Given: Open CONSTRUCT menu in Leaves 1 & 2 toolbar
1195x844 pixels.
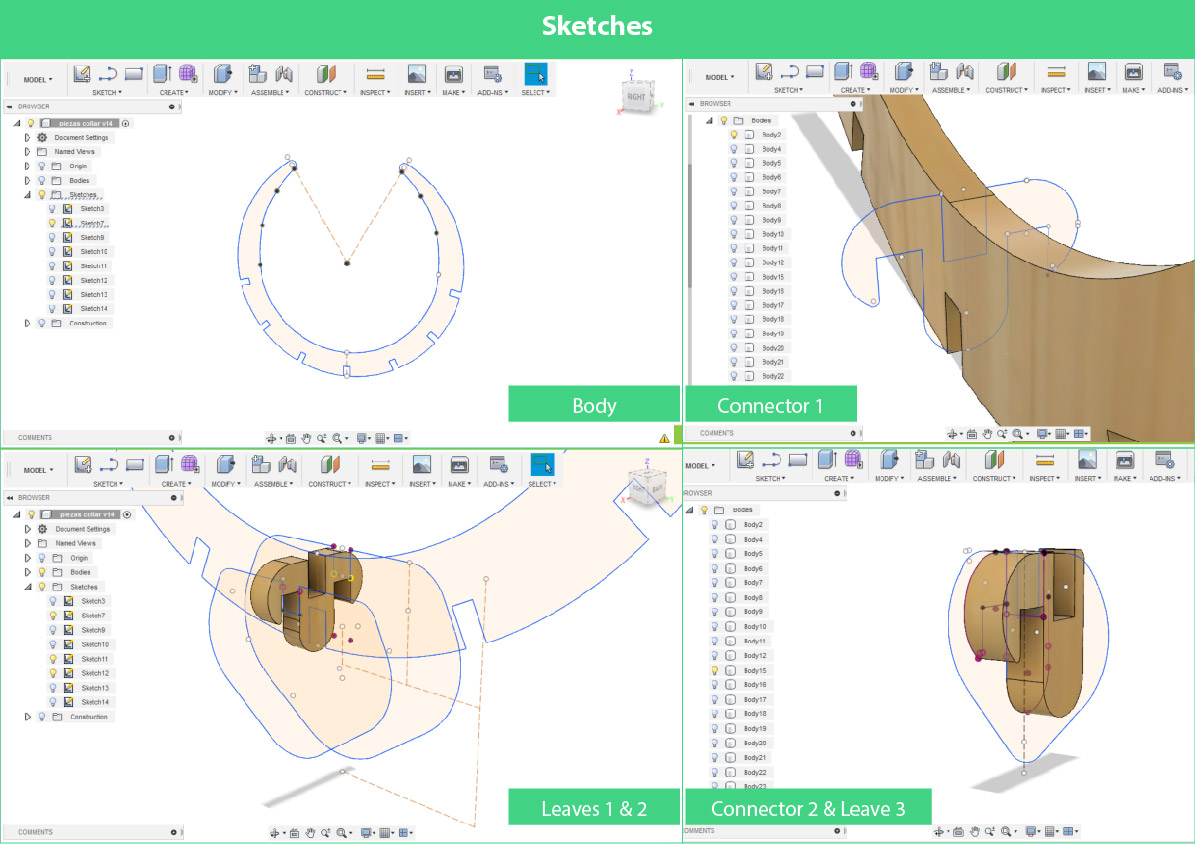Looking at the screenshot, I should pos(329,484).
